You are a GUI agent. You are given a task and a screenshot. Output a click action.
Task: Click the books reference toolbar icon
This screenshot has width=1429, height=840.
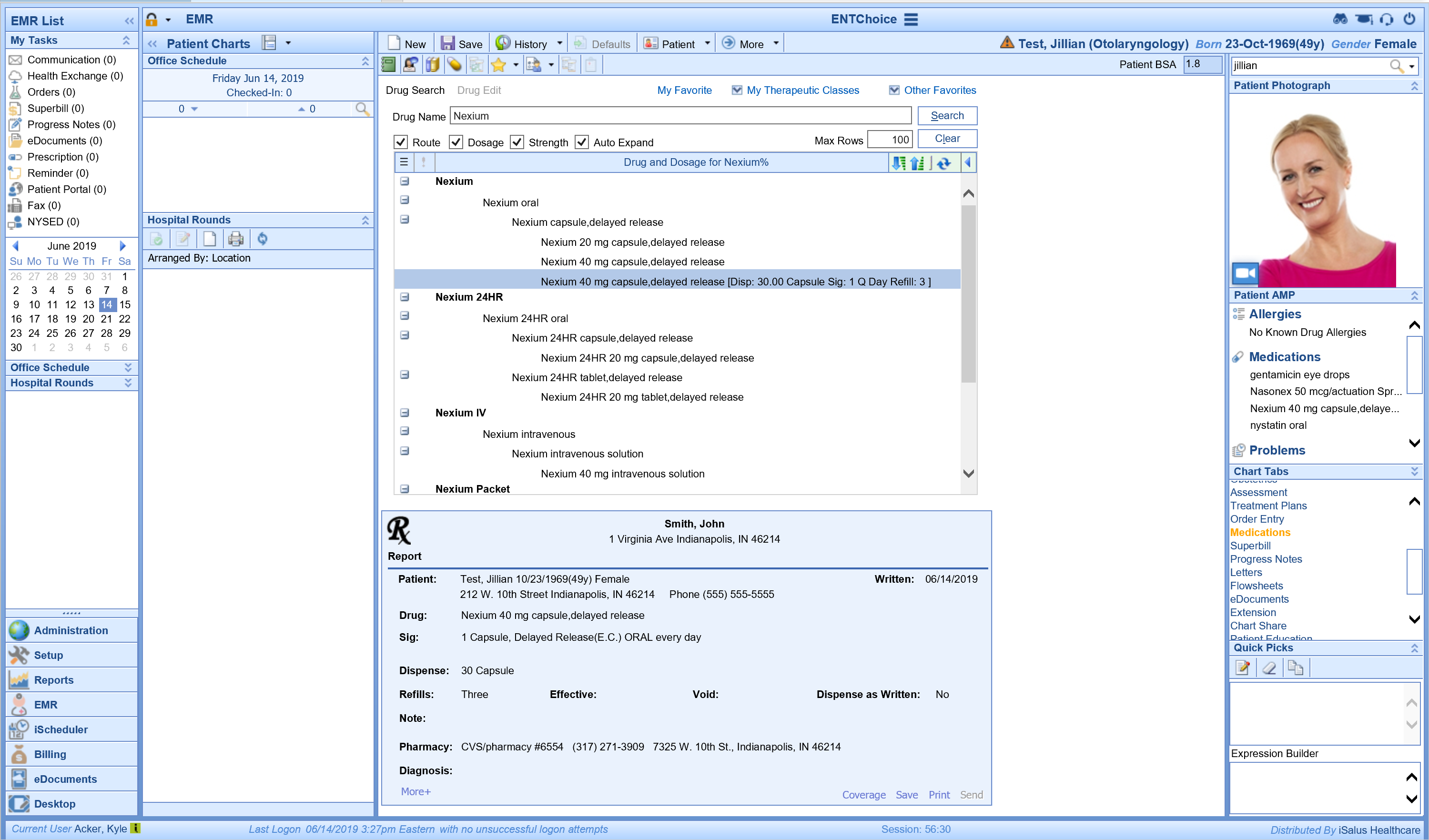coord(433,65)
